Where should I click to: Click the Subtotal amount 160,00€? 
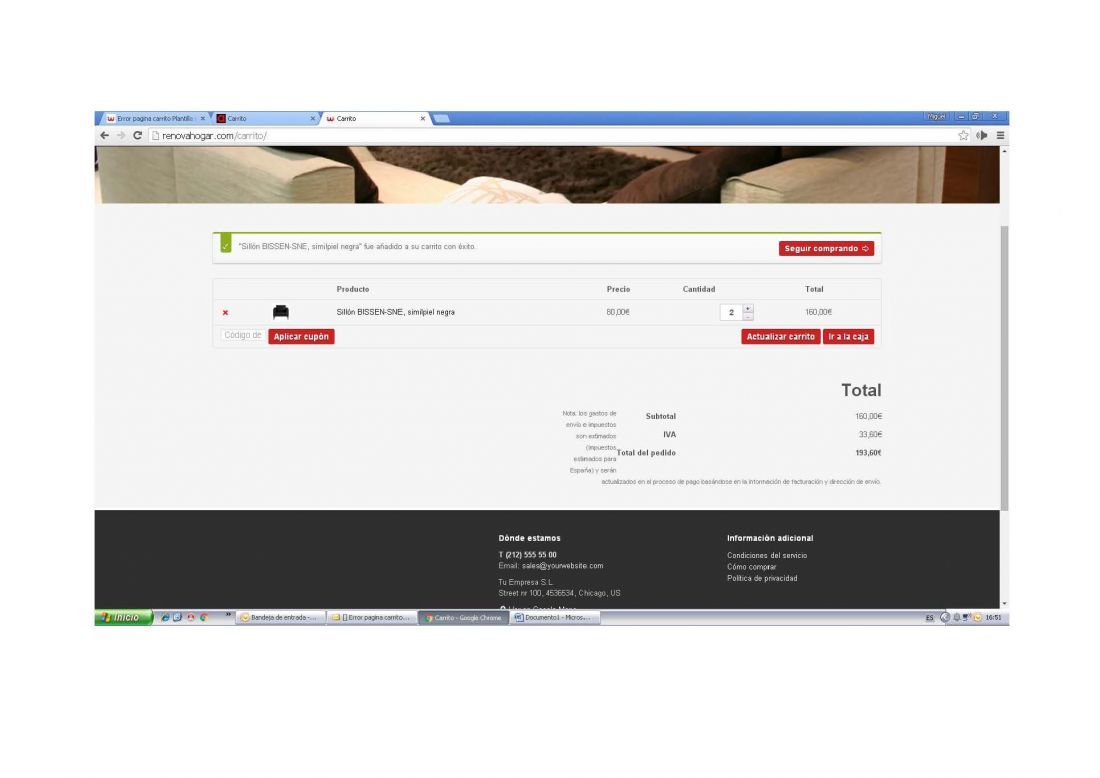[868, 417]
